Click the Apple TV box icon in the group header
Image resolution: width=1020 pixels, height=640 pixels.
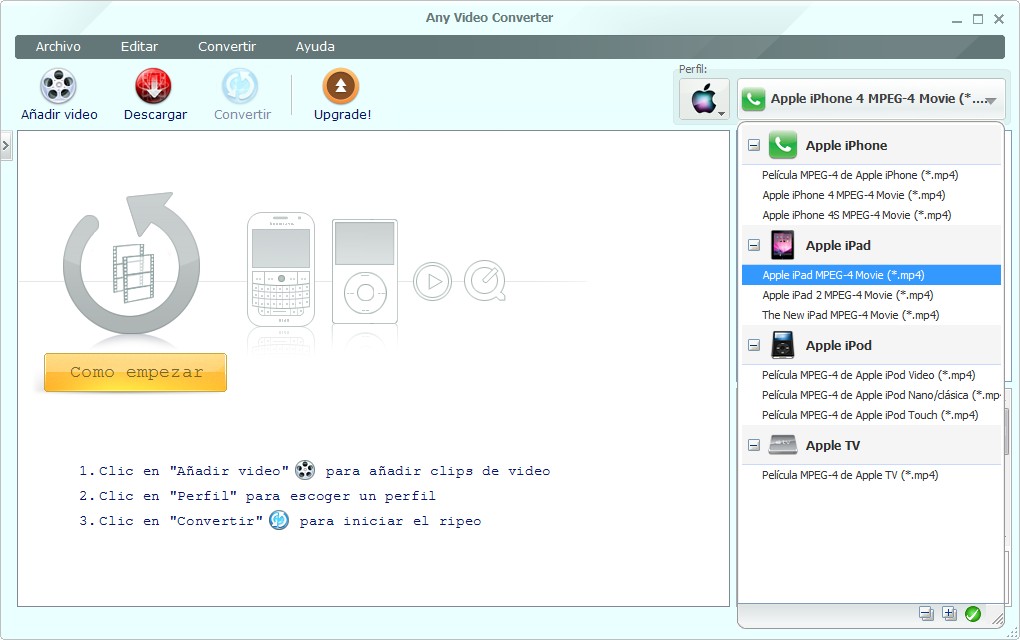[783, 445]
